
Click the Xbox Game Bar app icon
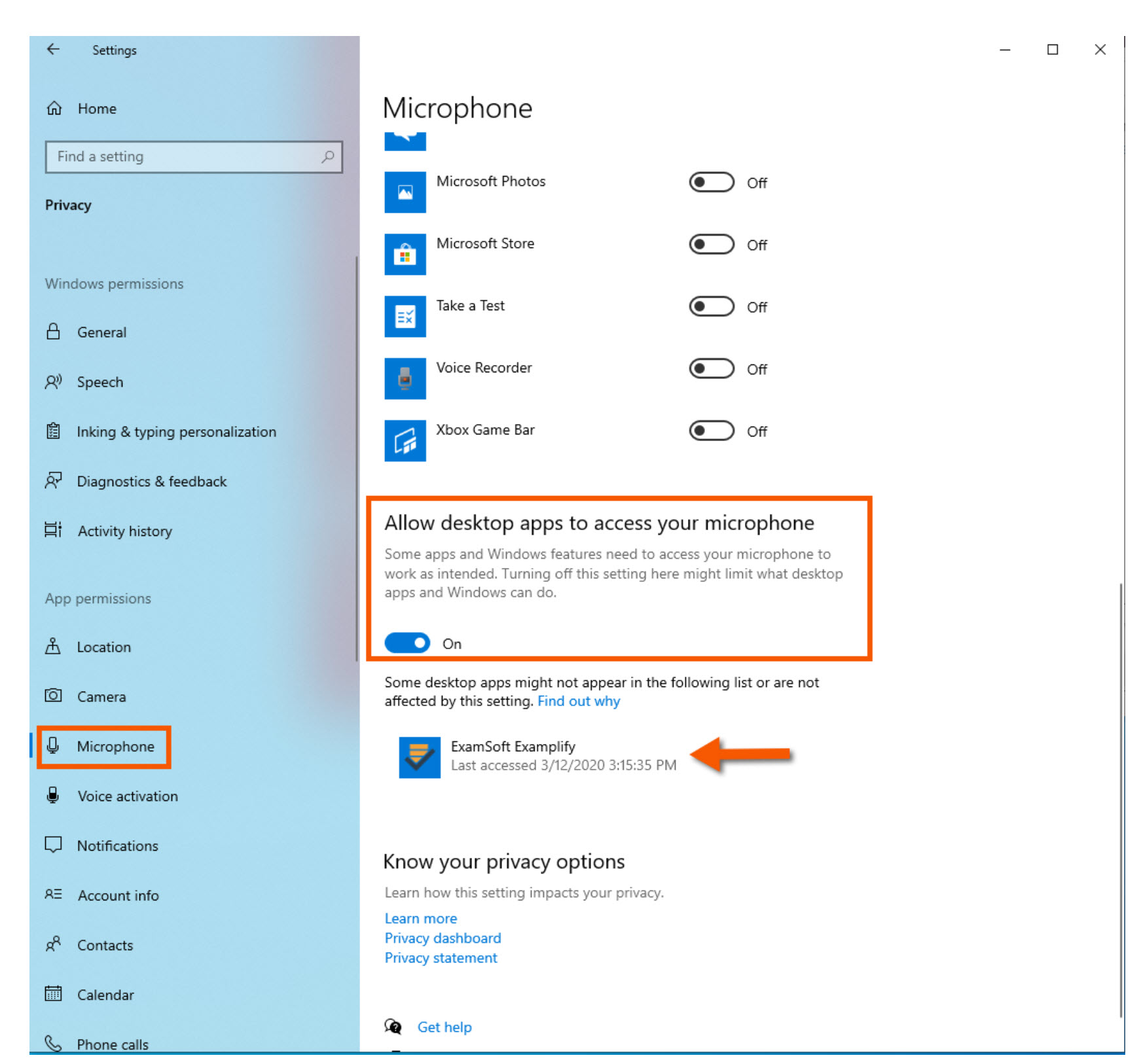[405, 441]
